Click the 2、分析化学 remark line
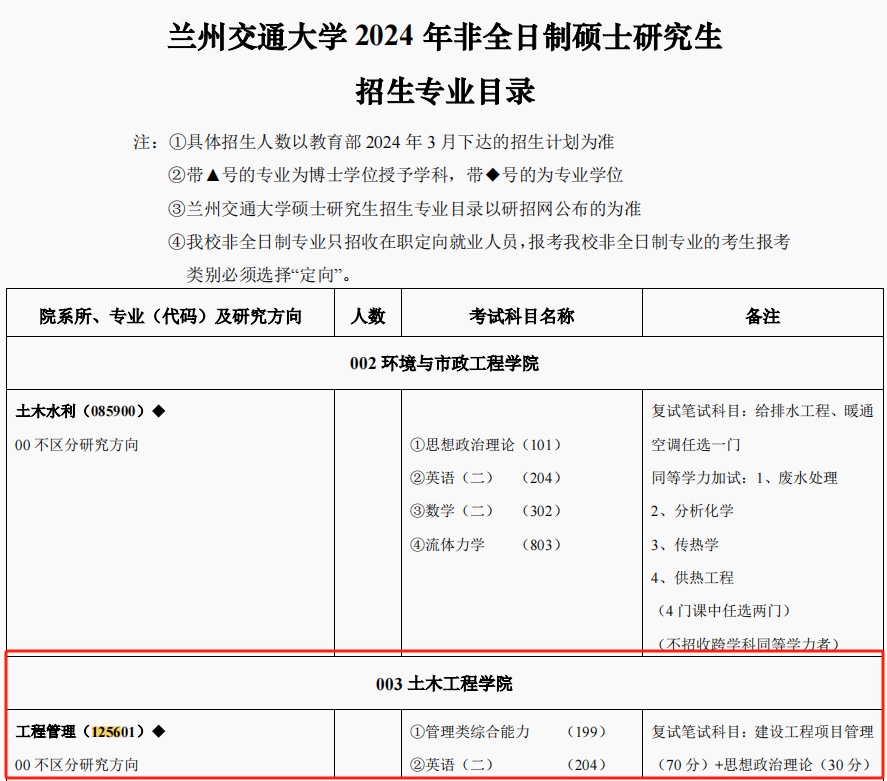The height and width of the screenshot is (781, 887). click(x=692, y=511)
